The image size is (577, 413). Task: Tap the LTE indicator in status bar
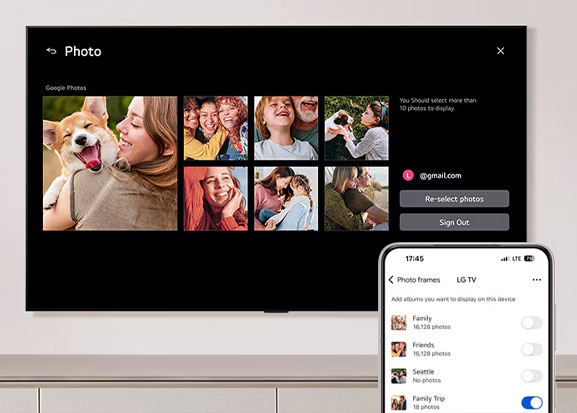tap(517, 259)
